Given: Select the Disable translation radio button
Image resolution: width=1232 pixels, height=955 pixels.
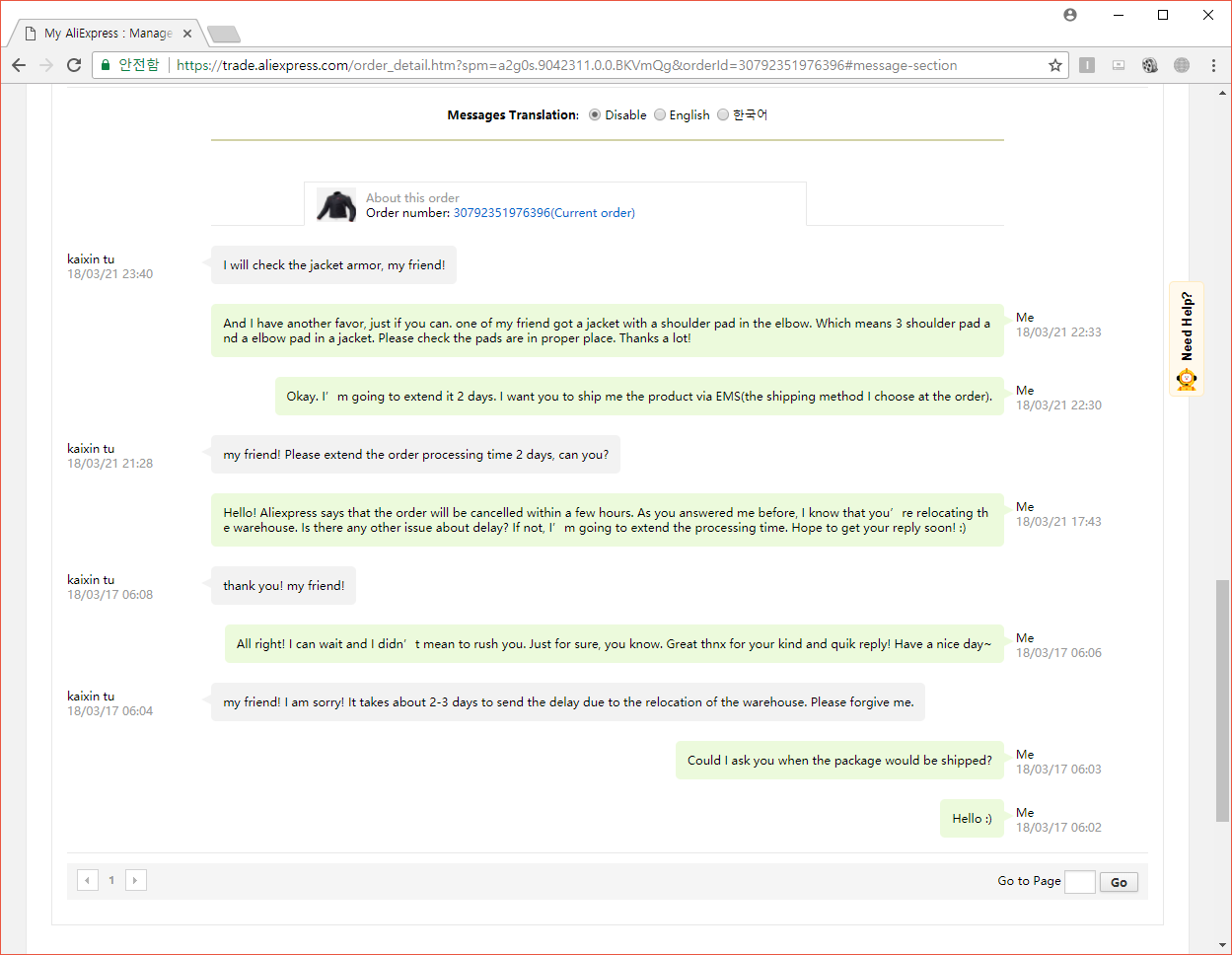Looking at the screenshot, I should (x=595, y=114).
